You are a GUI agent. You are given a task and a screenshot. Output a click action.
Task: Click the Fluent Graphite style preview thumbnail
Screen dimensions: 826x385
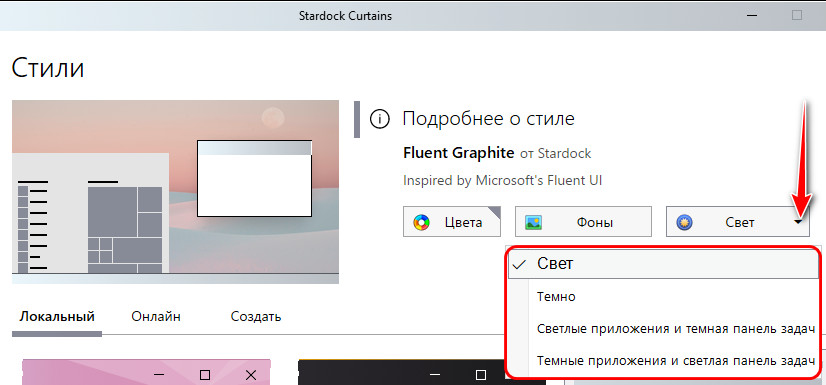point(175,192)
